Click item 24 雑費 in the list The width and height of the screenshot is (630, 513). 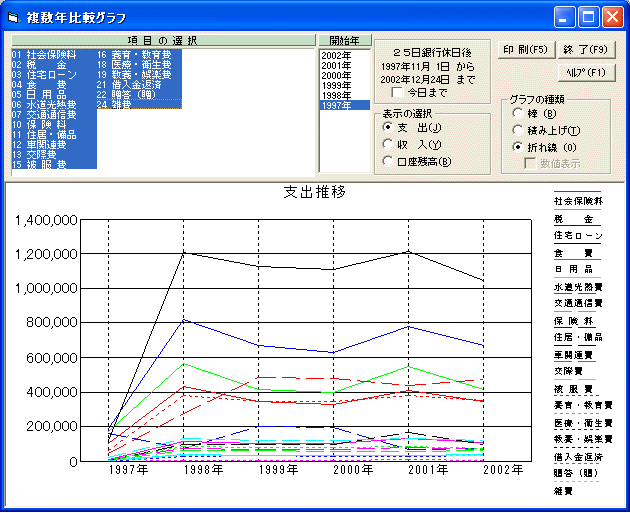pyautogui.click(x=120, y=105)
